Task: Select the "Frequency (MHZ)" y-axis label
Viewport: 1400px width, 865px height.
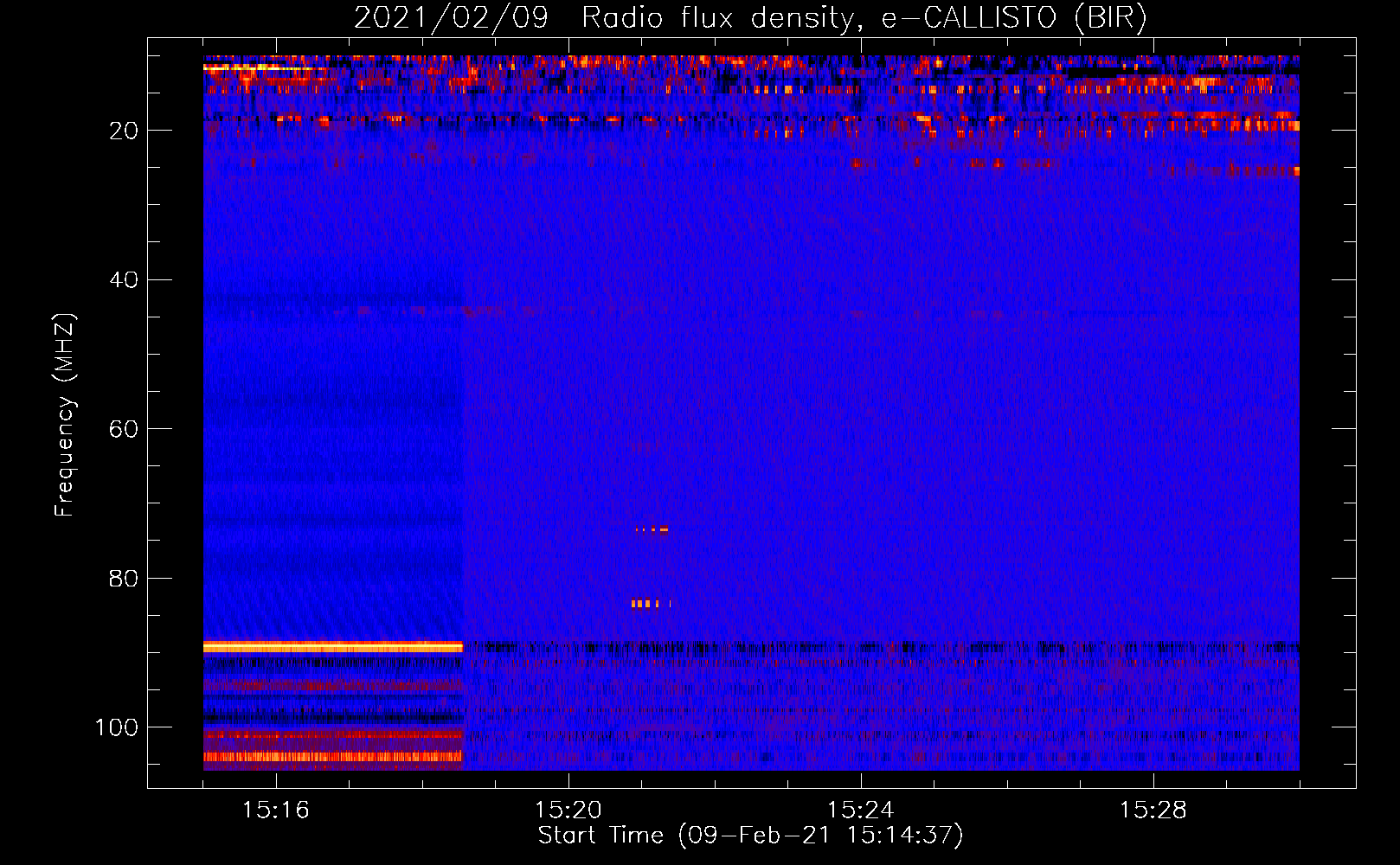Action: (x=66, y=415)
